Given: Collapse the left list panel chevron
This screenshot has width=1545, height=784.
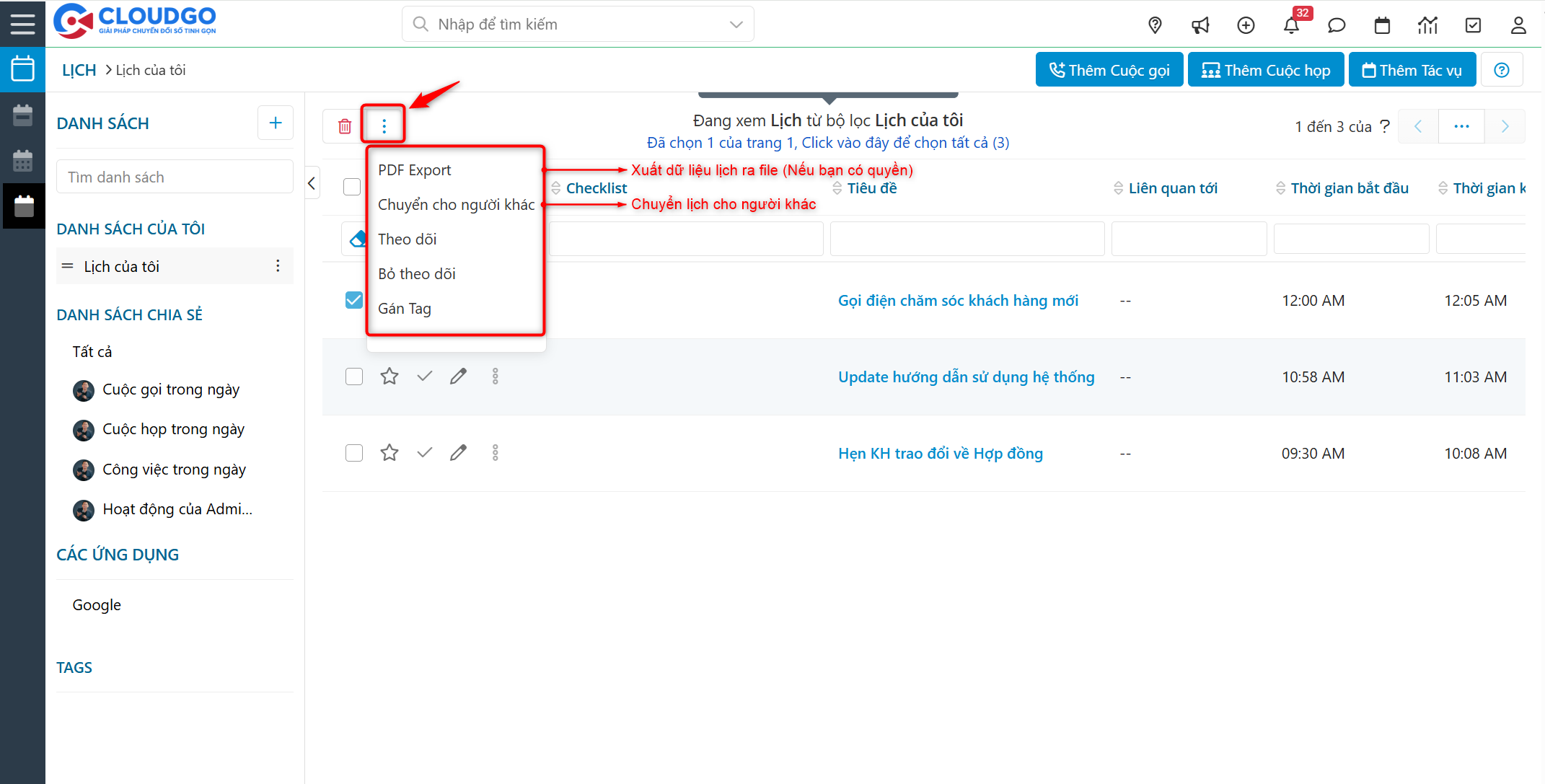Looking at the screenshot, I should [x=312, y=182].
